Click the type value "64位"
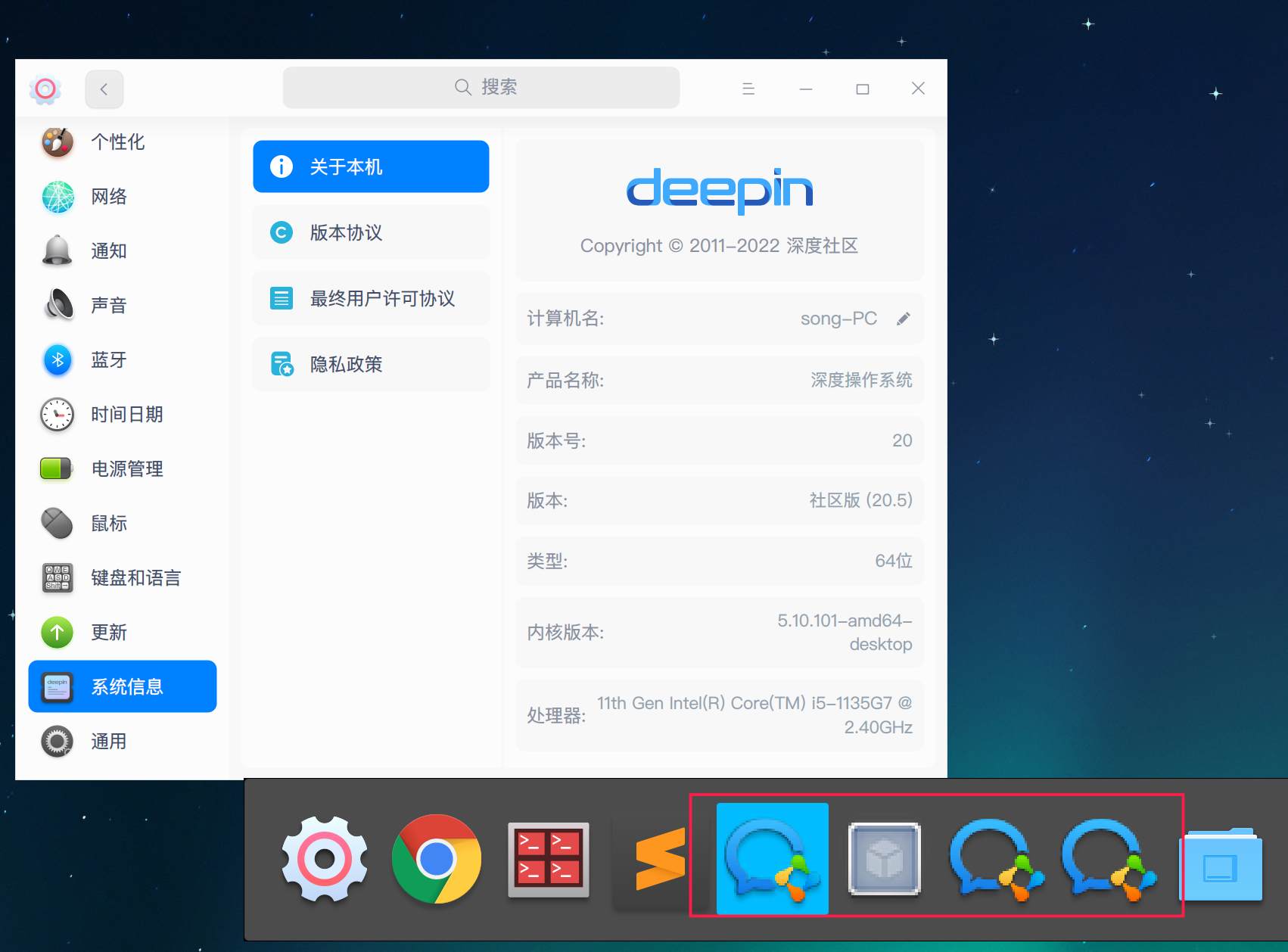This screenshot has width=1288, height=952. pos(894,561)
